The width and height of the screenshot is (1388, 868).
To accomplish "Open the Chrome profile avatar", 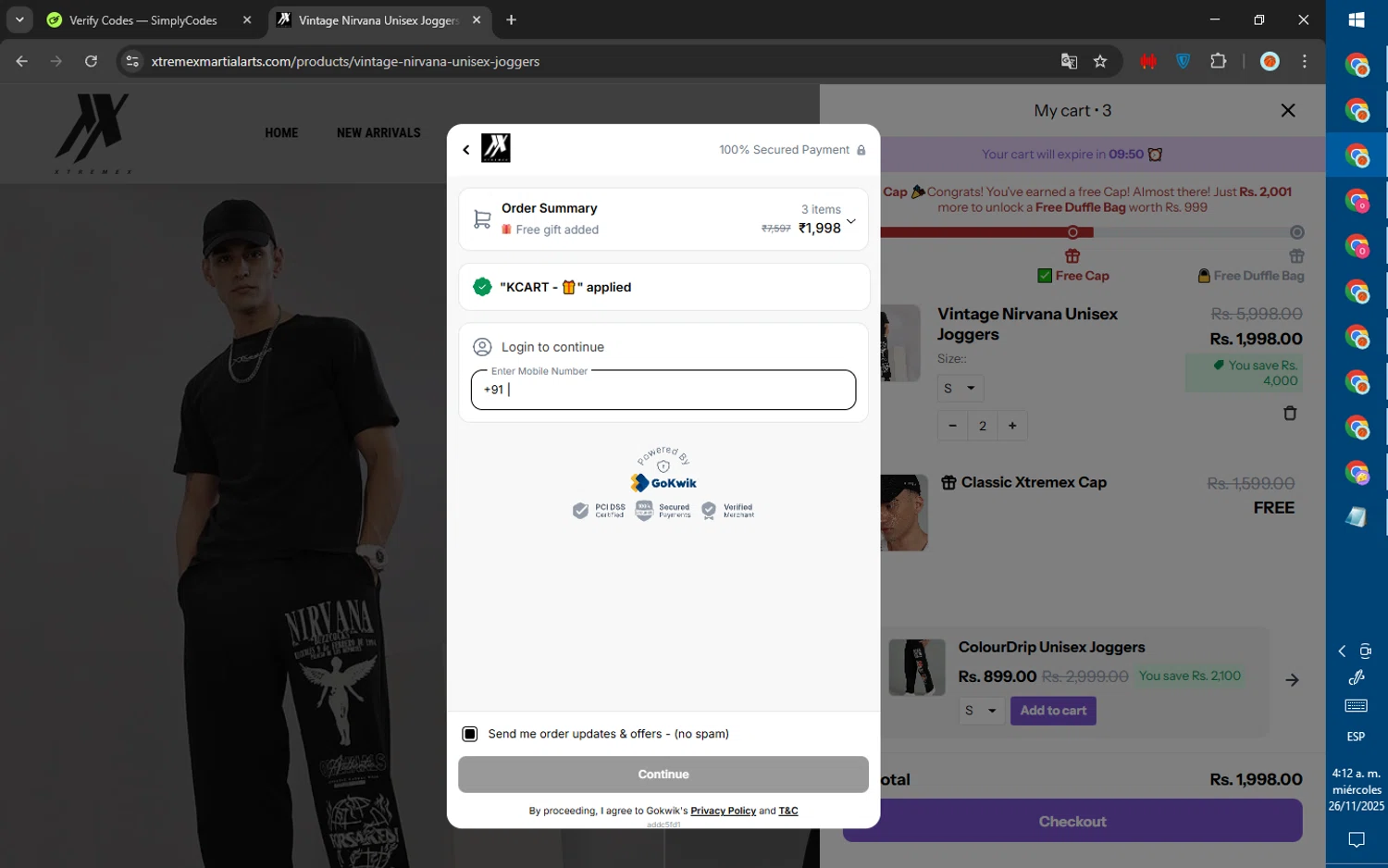I will click(x=1270, y=61).
